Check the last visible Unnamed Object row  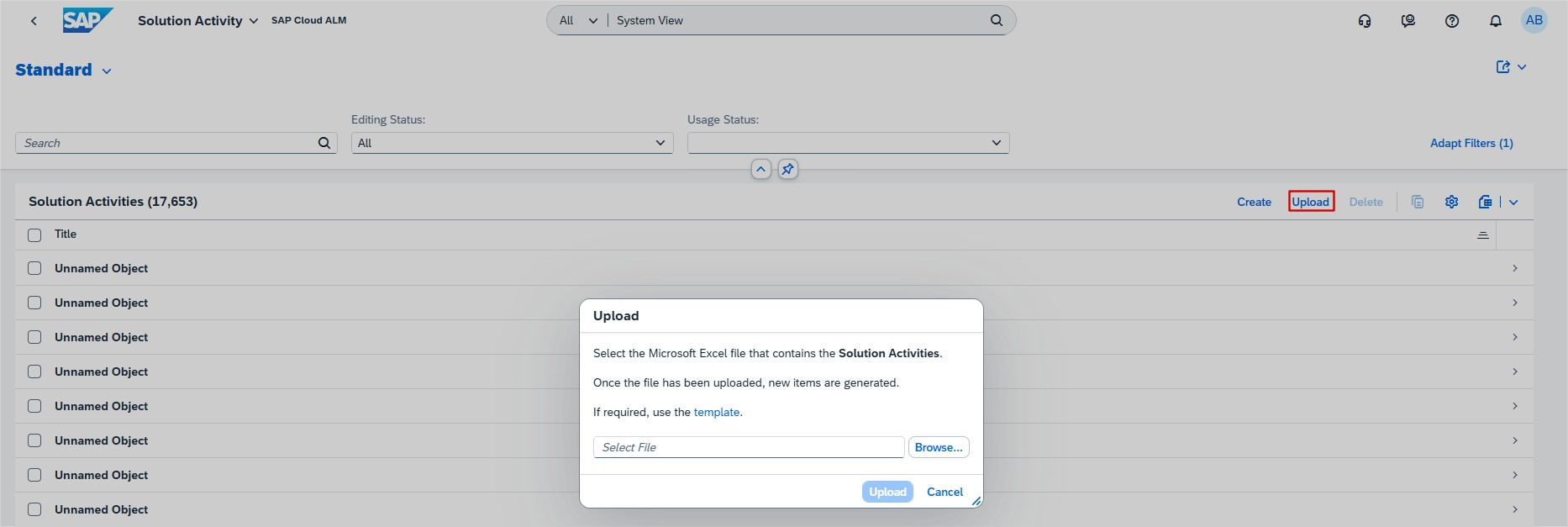[34, 509]
